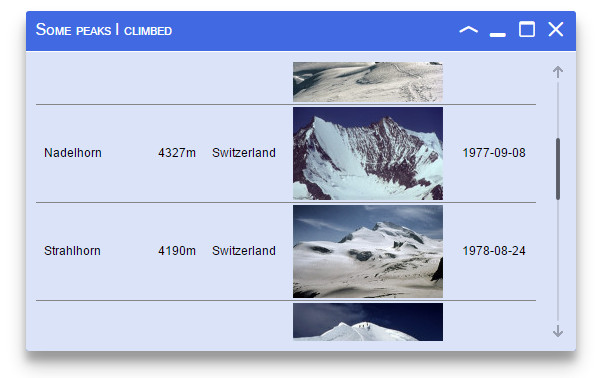Screen dimensions: 600x378
Task: Click the scroll-up arrow icon
Action: 558,72
